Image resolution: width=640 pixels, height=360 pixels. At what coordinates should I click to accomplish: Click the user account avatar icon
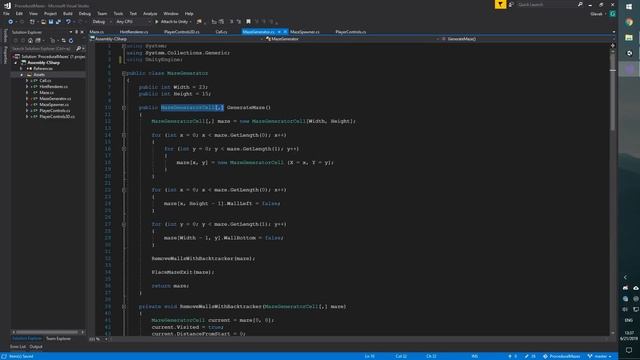pyautogui.click(x=613, y=13)
